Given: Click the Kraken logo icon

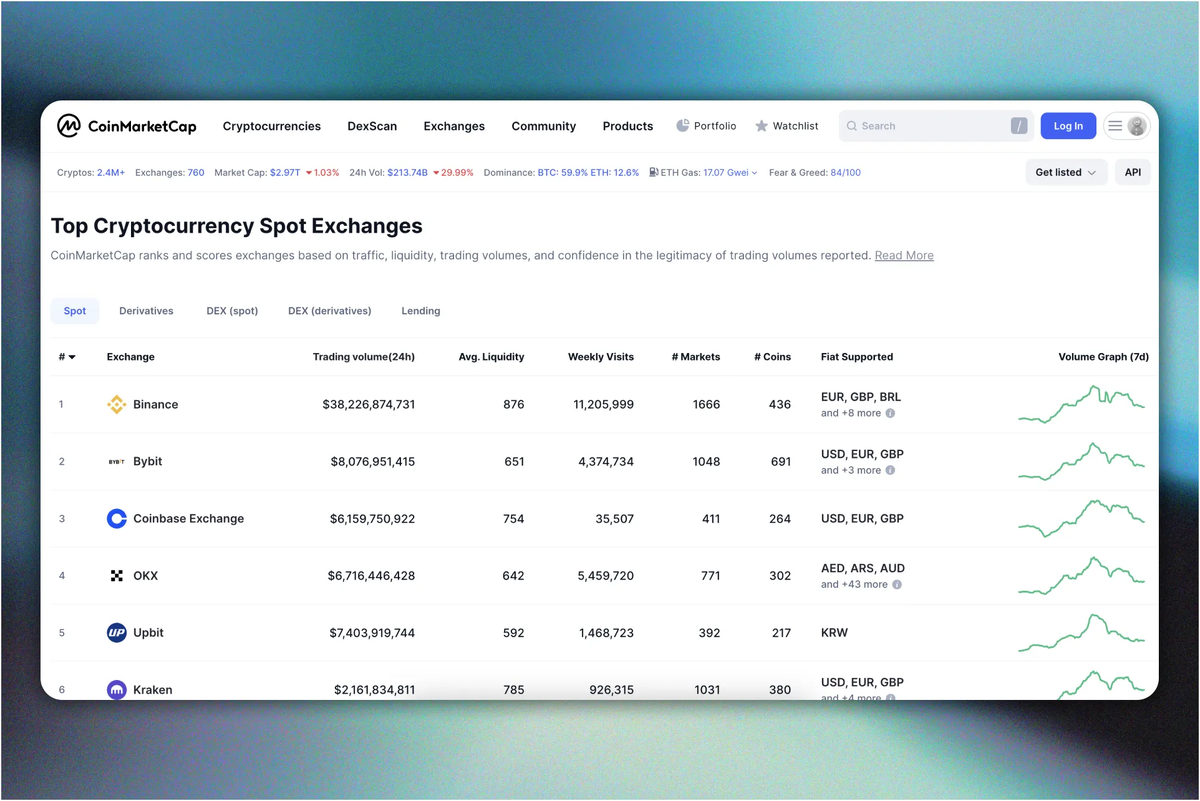Looking at the screenshot, I should [x=116, y=690].
